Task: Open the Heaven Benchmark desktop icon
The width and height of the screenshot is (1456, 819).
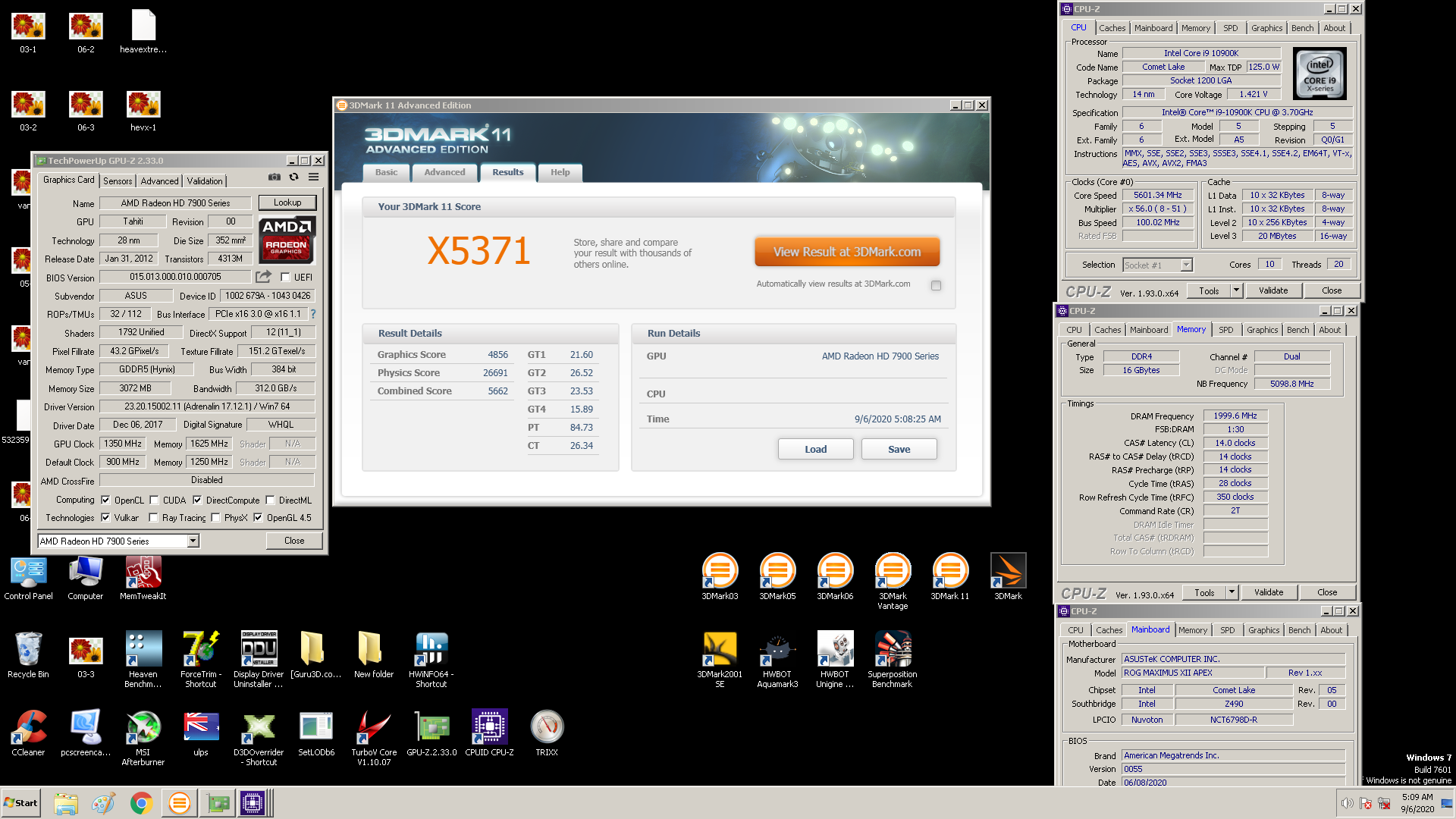Action: click(143, 660)
